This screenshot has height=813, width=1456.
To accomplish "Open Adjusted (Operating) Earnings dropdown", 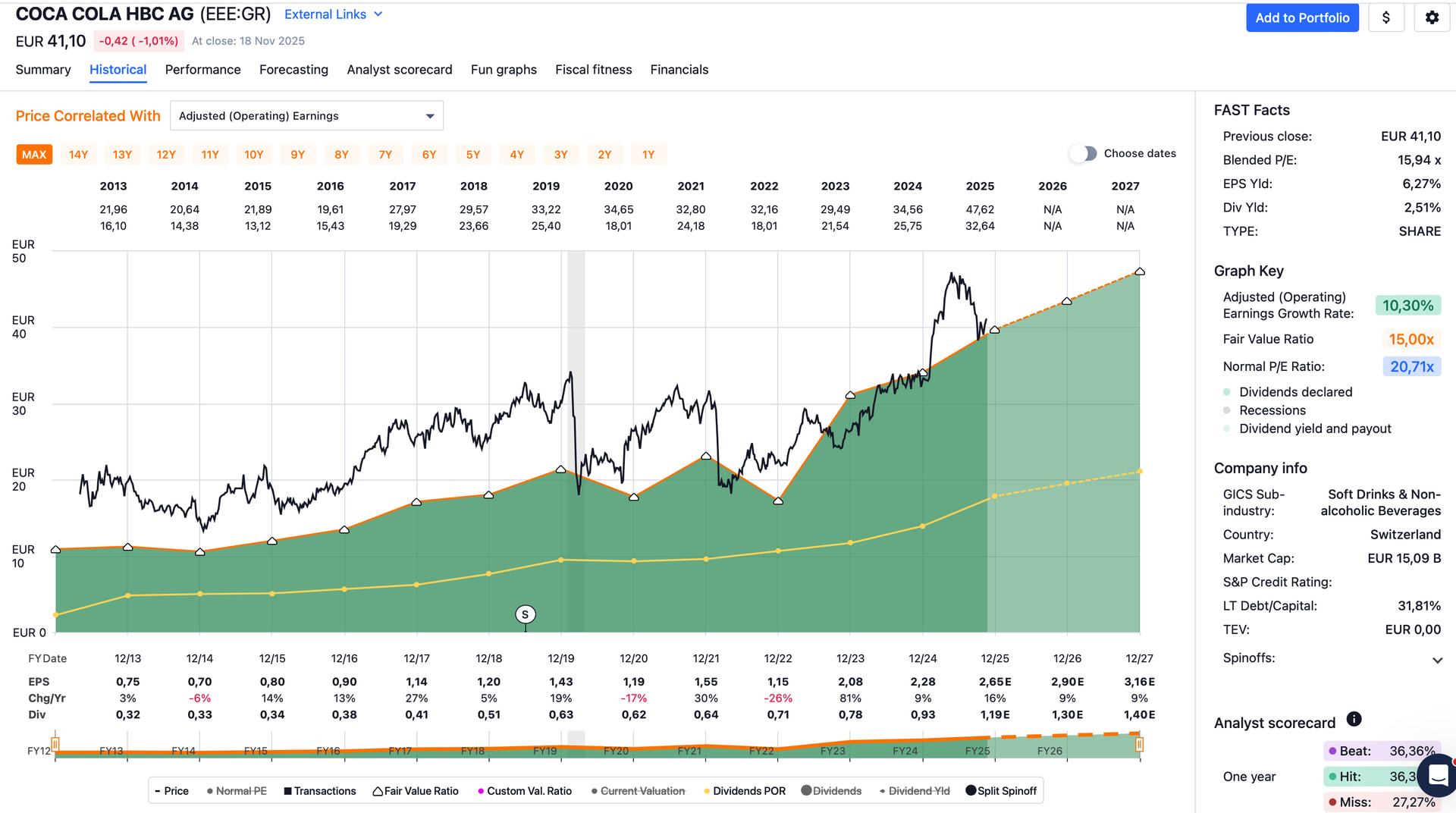I will pyautogui.click(x=306, y=116).
